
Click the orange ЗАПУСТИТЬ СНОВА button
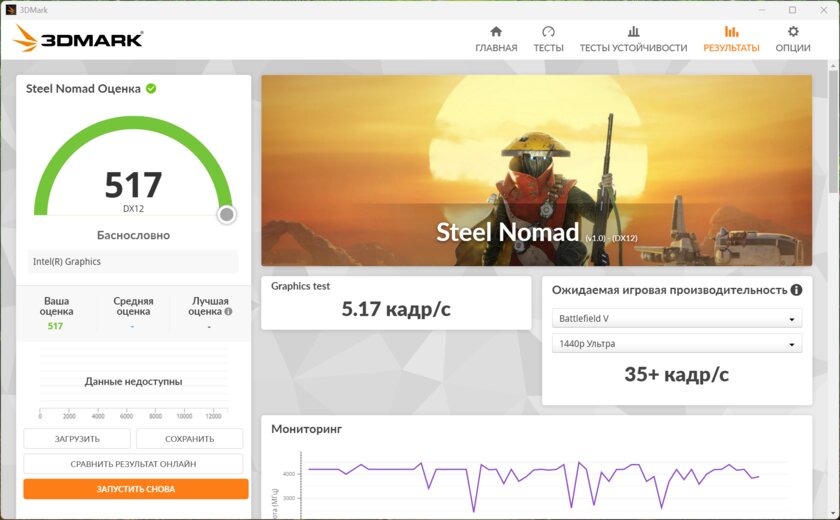[136, 489]
